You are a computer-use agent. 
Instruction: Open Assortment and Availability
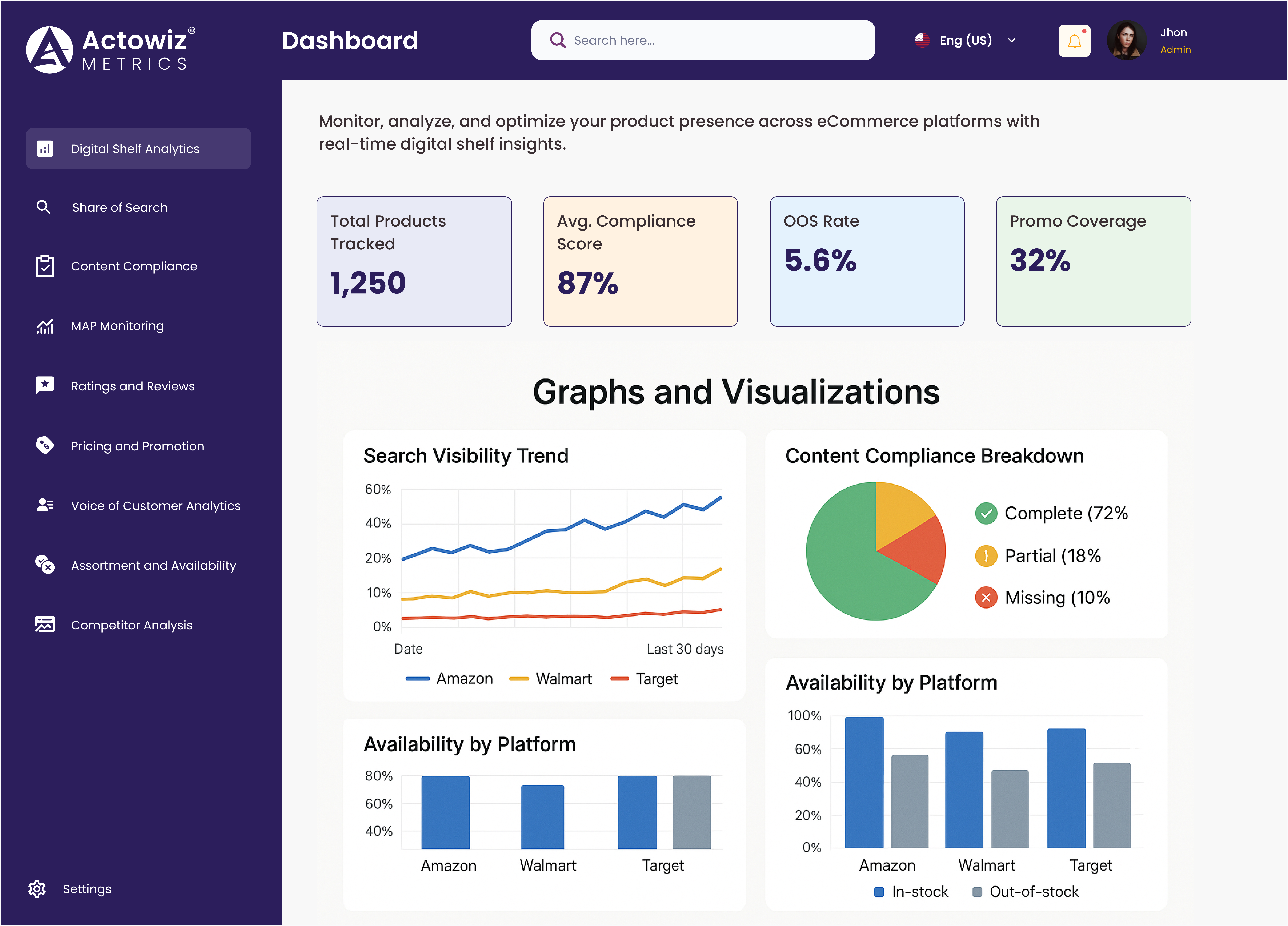tap(153, 565)
